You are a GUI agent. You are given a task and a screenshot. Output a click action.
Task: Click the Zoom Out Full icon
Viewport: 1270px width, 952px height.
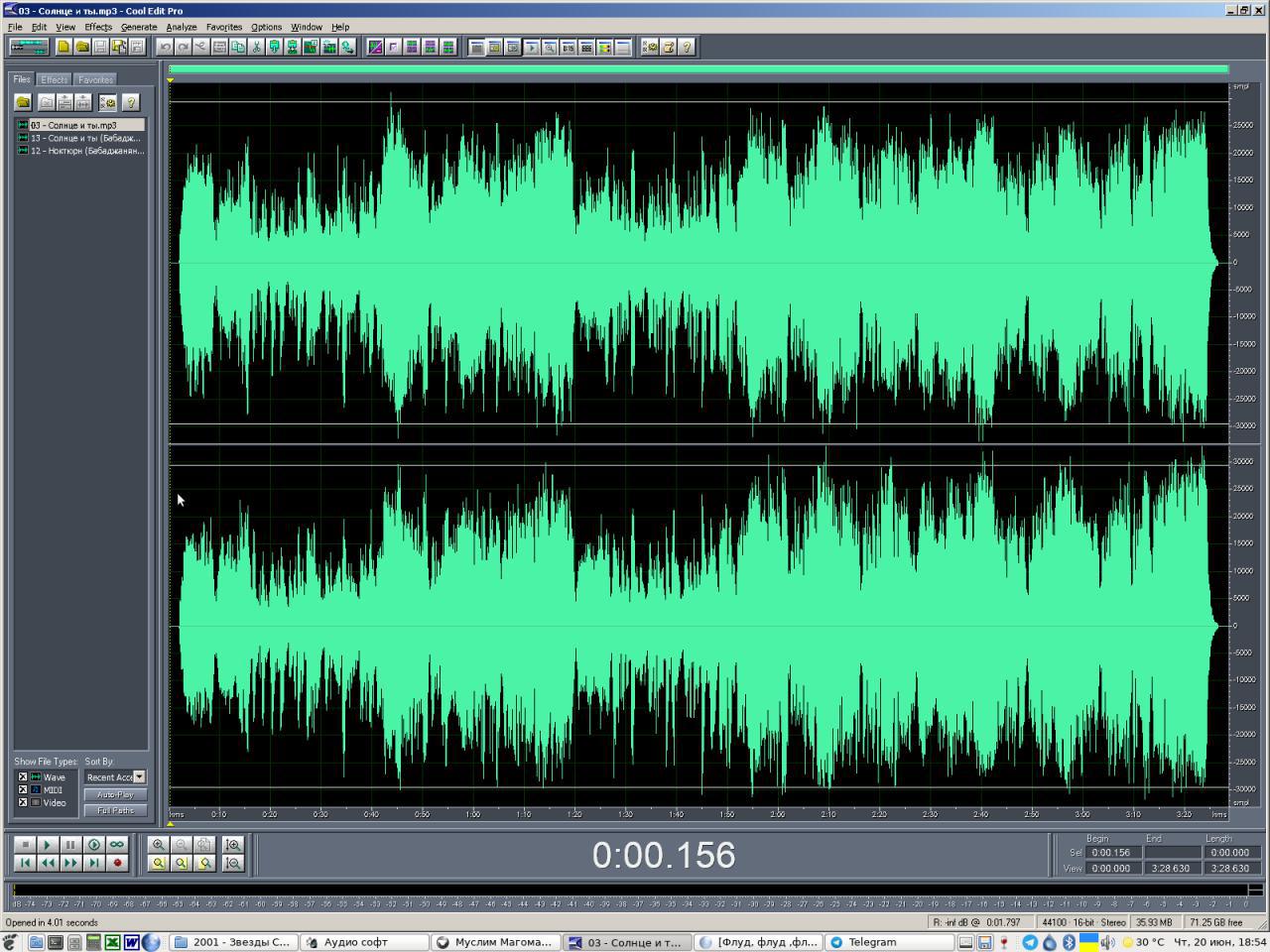(204, 845)
